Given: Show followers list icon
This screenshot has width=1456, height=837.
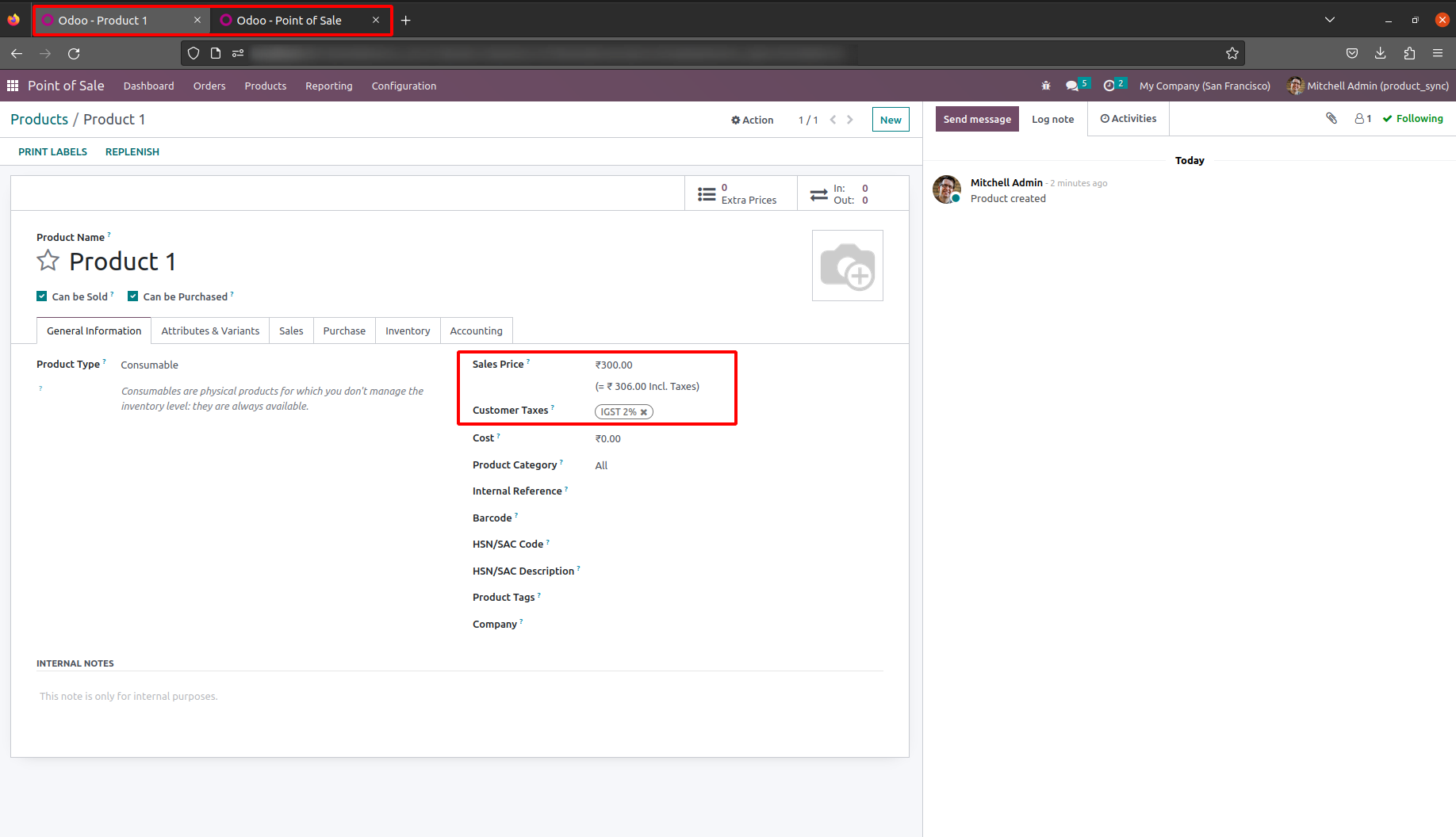Looking at the screenshot, I should pyautogui.click(x=1363, y=119).
